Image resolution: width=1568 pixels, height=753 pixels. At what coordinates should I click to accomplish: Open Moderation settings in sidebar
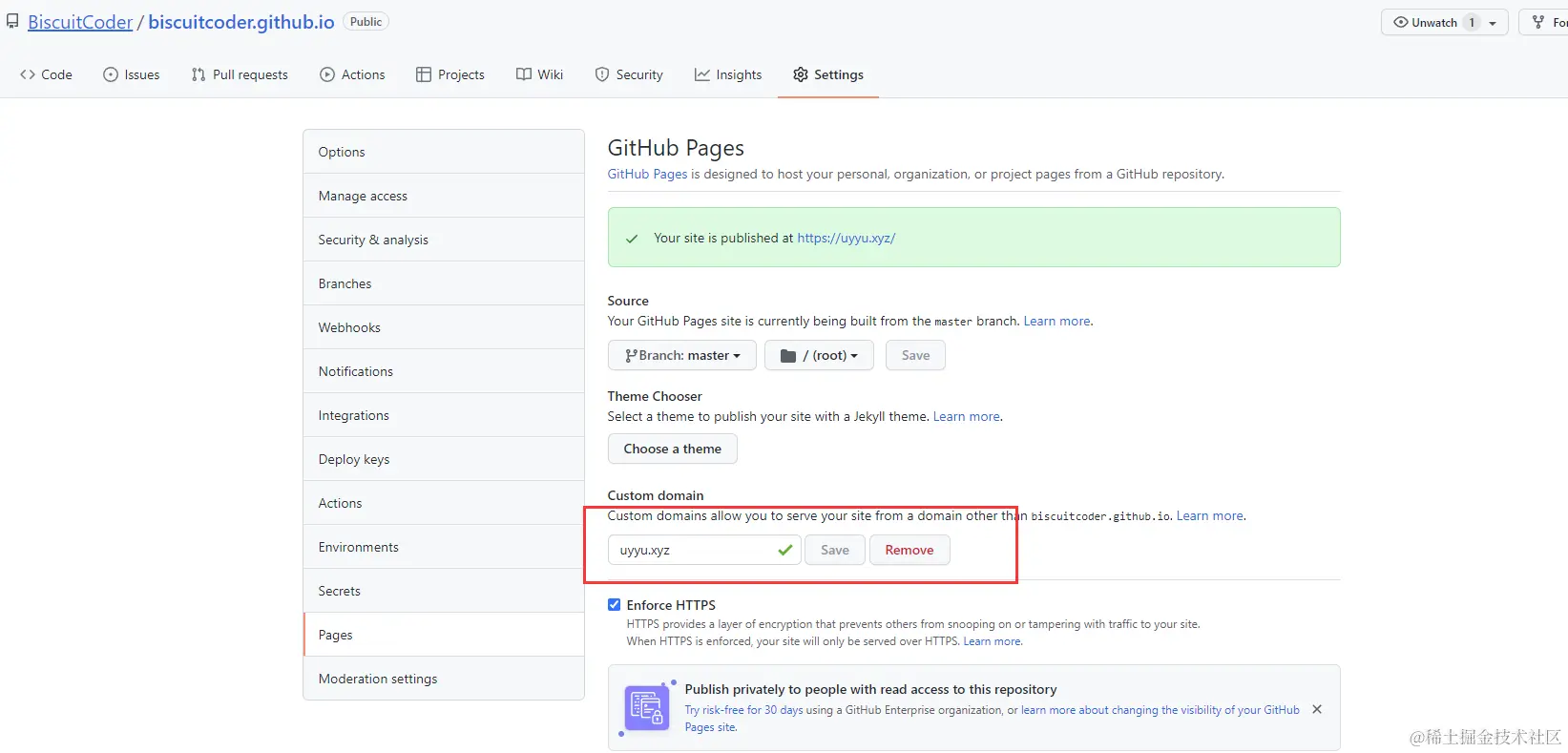coord(444,679)
